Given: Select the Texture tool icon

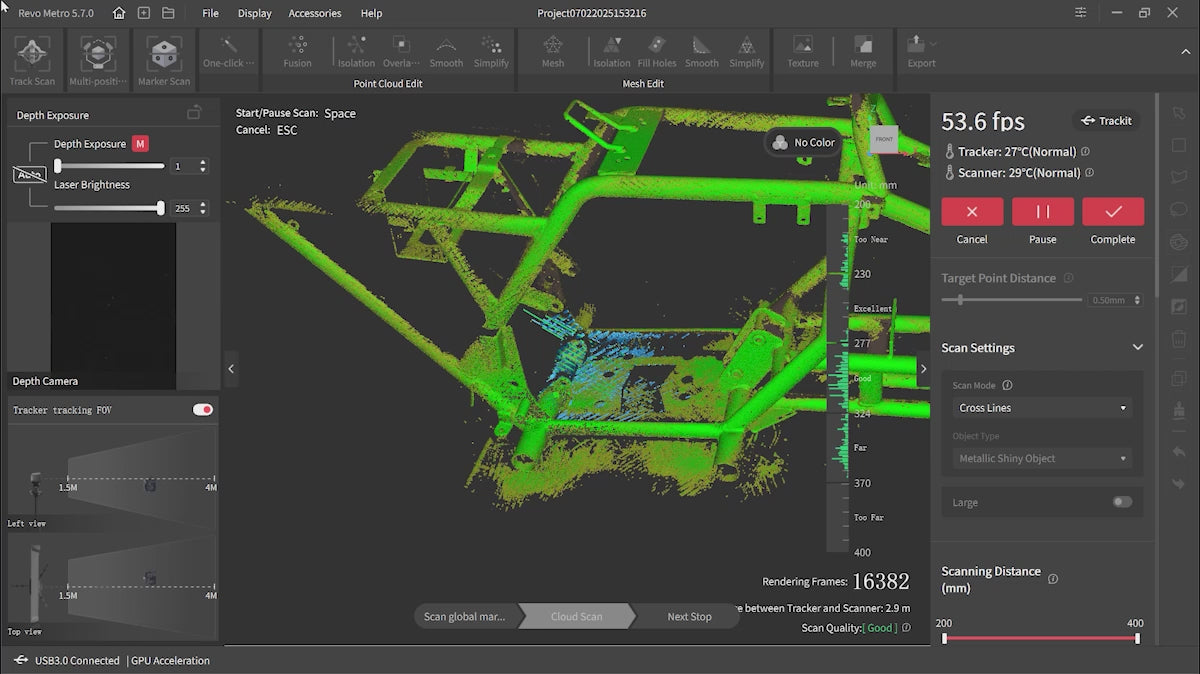Looking at the screenshot, I should (x=802, y=48).
